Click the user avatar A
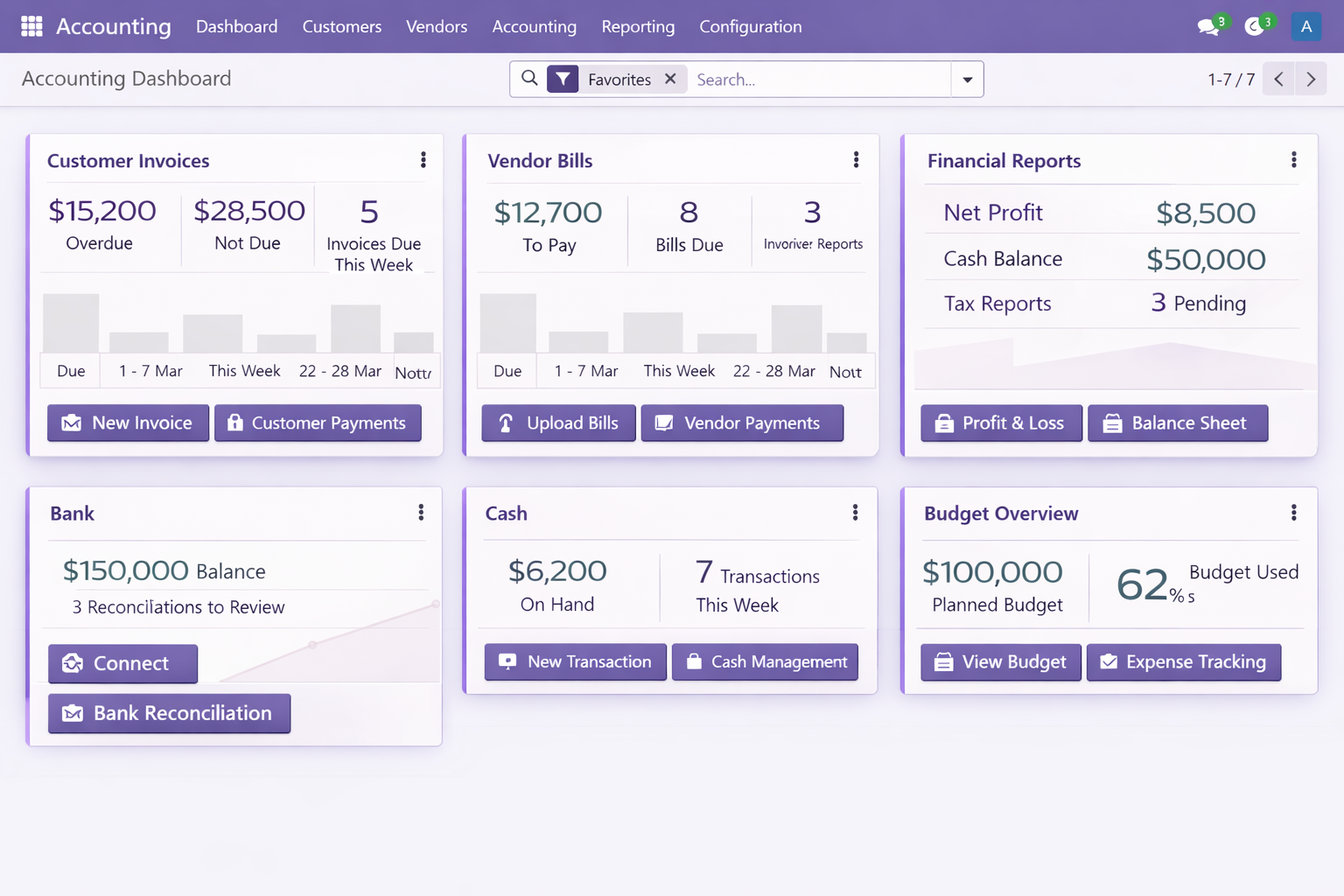Image resolution: width=1344 pixels, height=896 pixels. pyautogui.click(x=1305, y=27)
